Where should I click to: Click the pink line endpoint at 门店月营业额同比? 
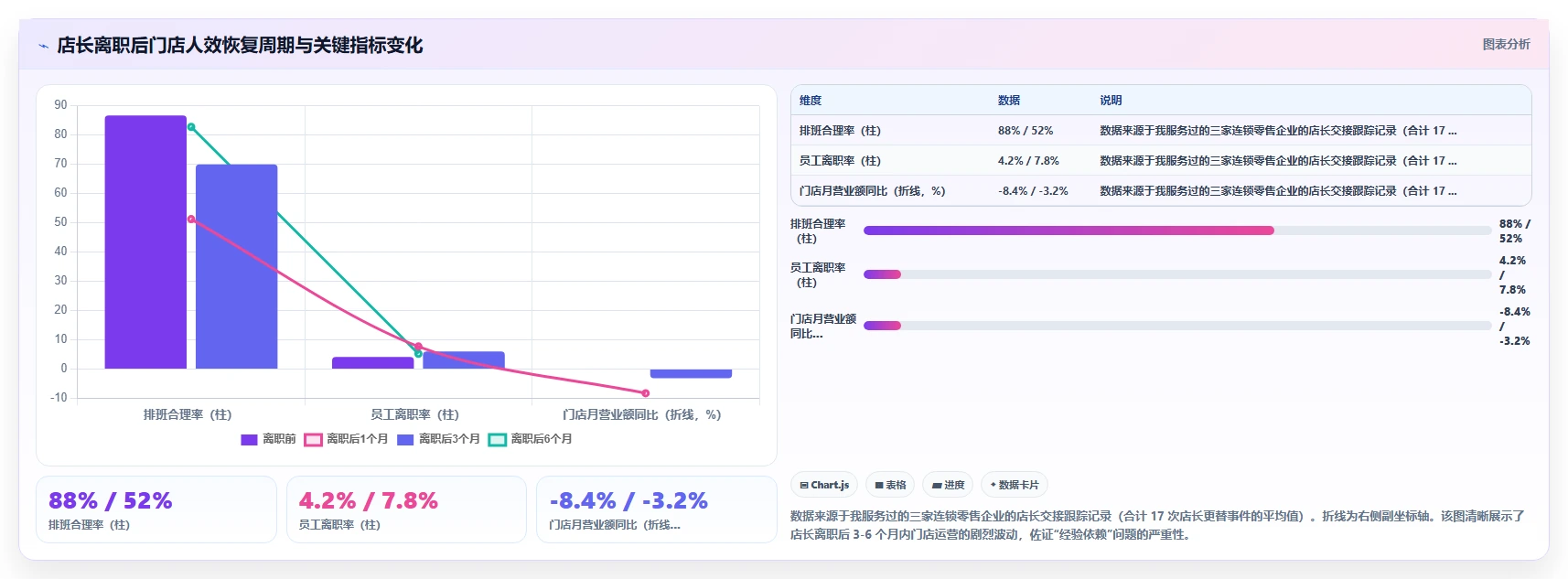coord(646,393)
